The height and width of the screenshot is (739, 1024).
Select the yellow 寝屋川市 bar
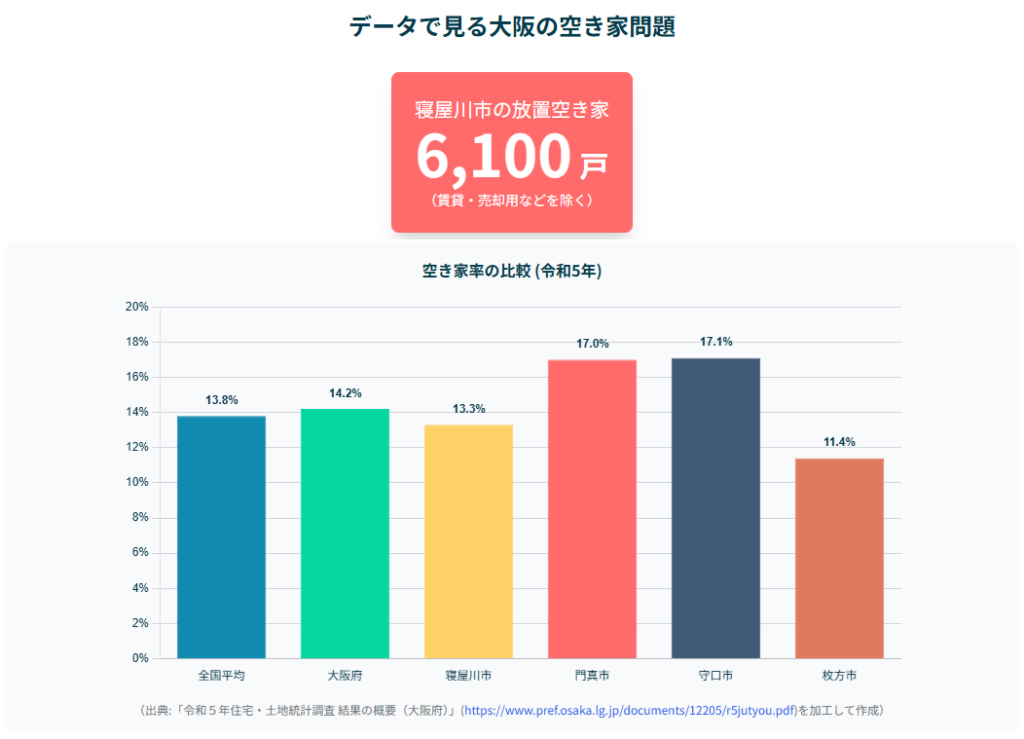pos(468,541)
